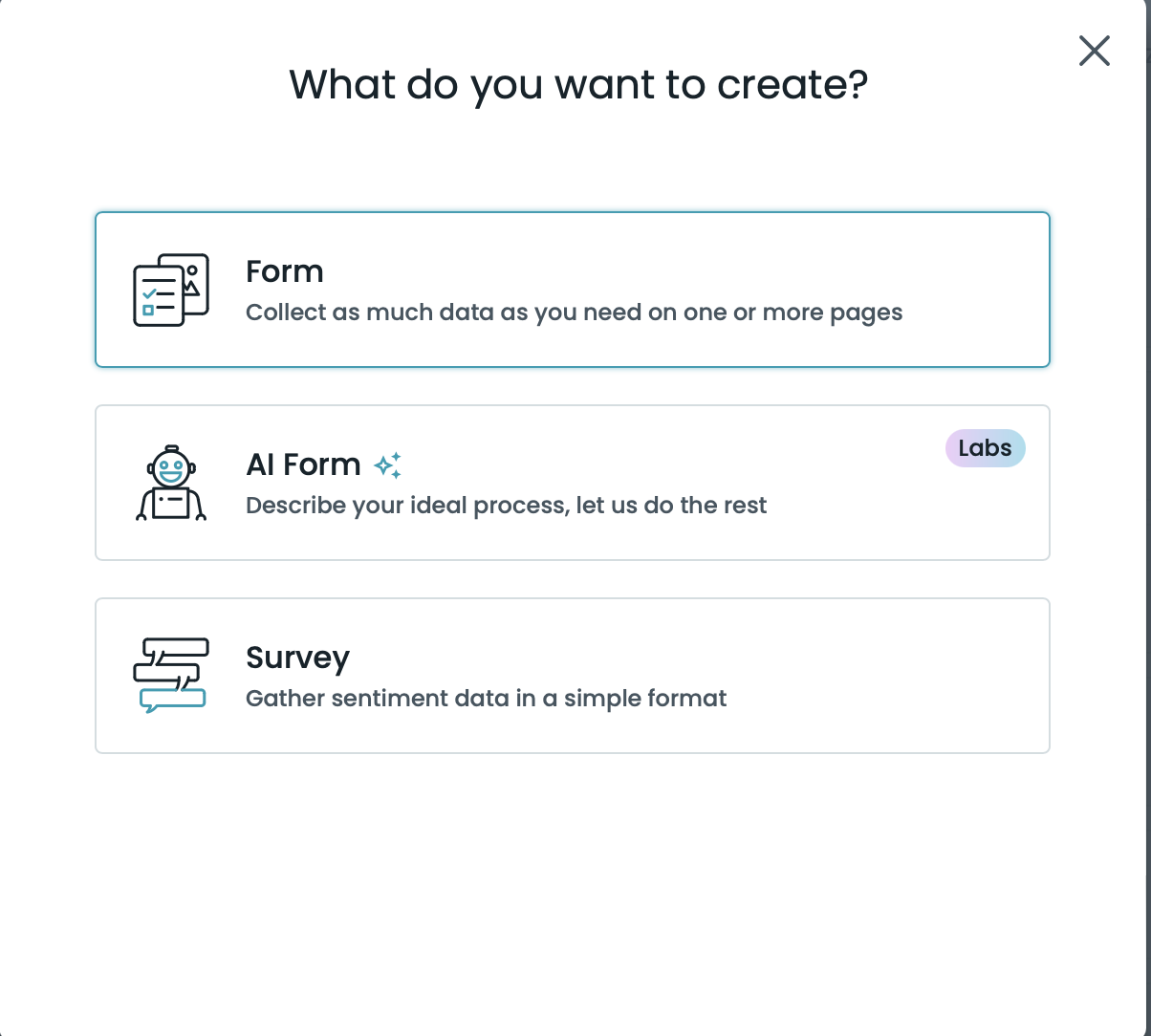
Task: Click the sparkle icon beside AI Form
Action: coord(387,465)
